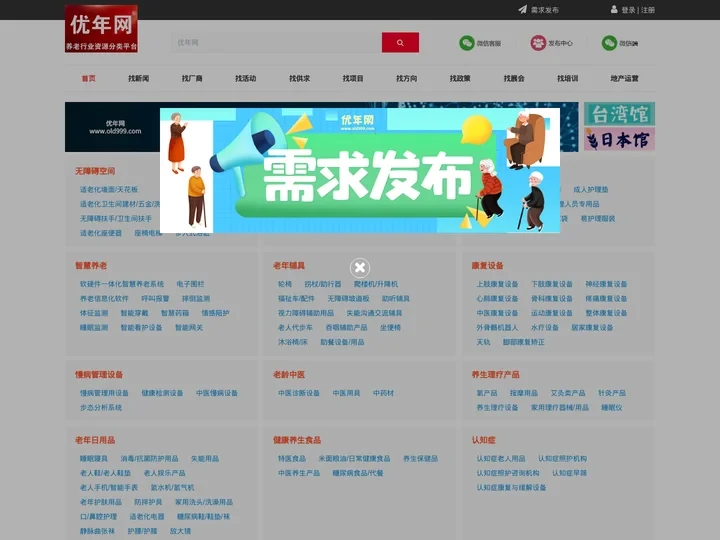Click the 登录 link in the top bar
Viewport: 720px width, 540px height.
click(628, 10)
